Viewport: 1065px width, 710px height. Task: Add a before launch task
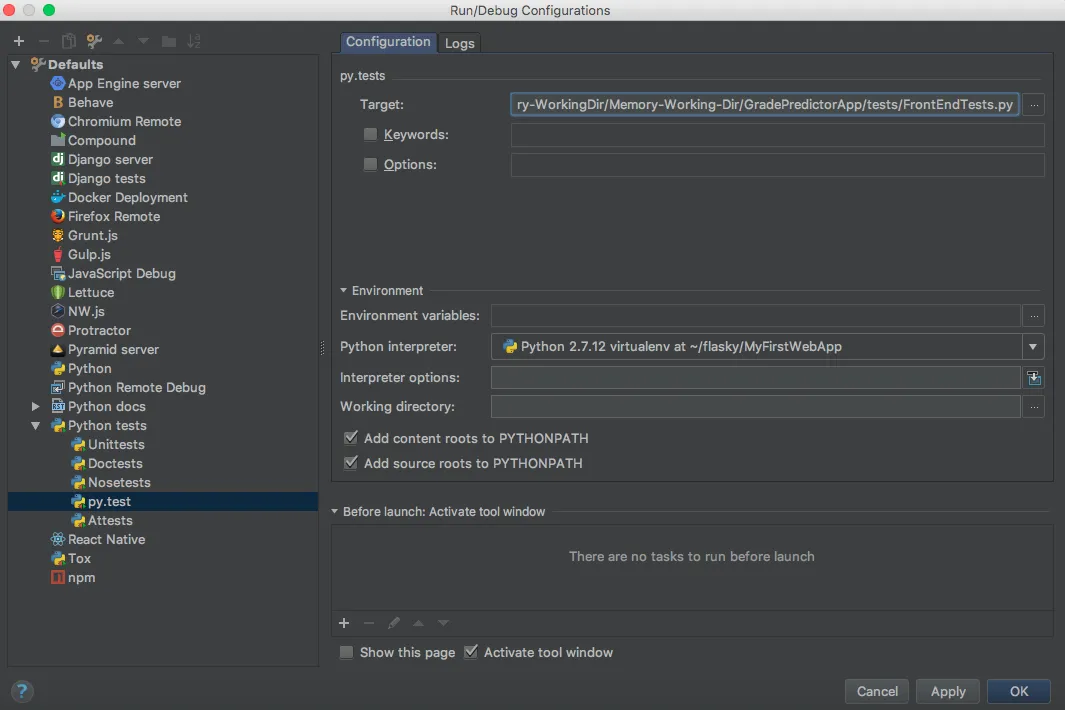point(344,624)
